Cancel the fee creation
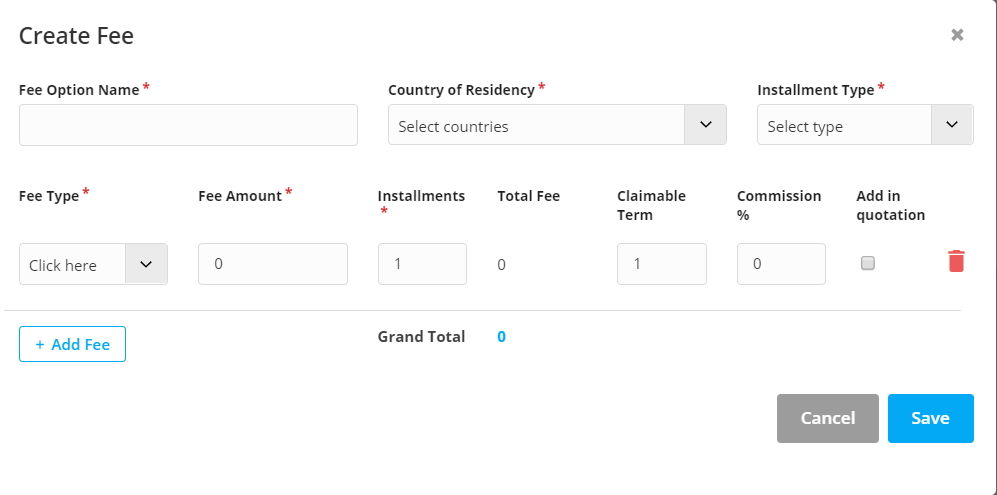 point(827,418)
